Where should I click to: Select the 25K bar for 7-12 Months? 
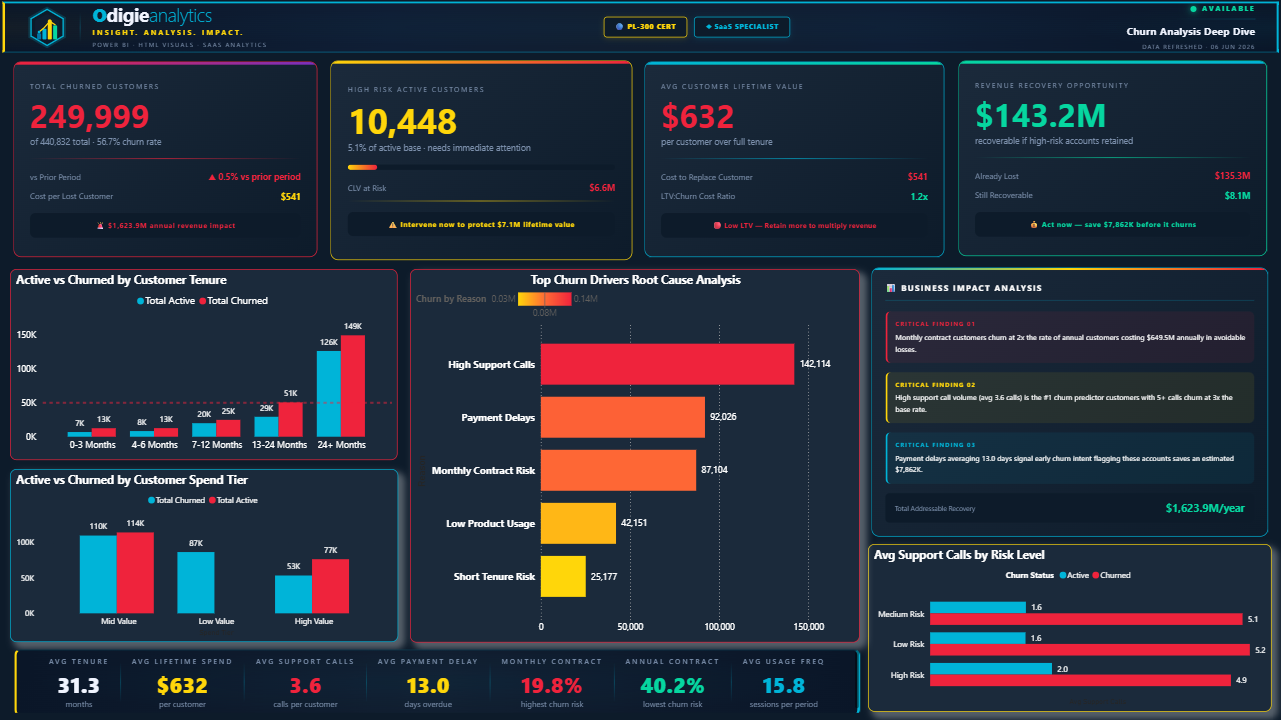pyautogui.click(x=229, y=428)
